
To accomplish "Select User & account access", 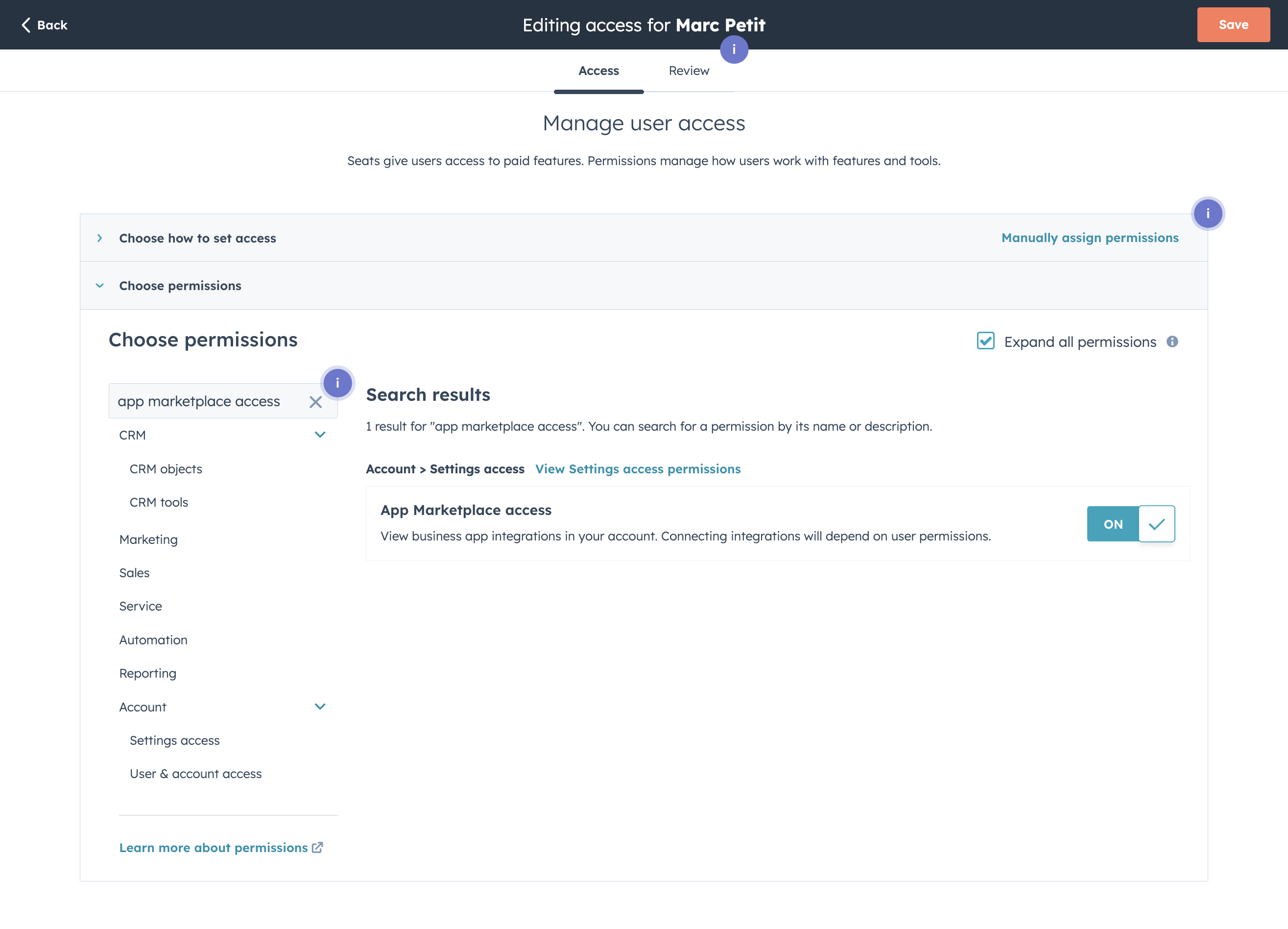I will coord(196,774).
